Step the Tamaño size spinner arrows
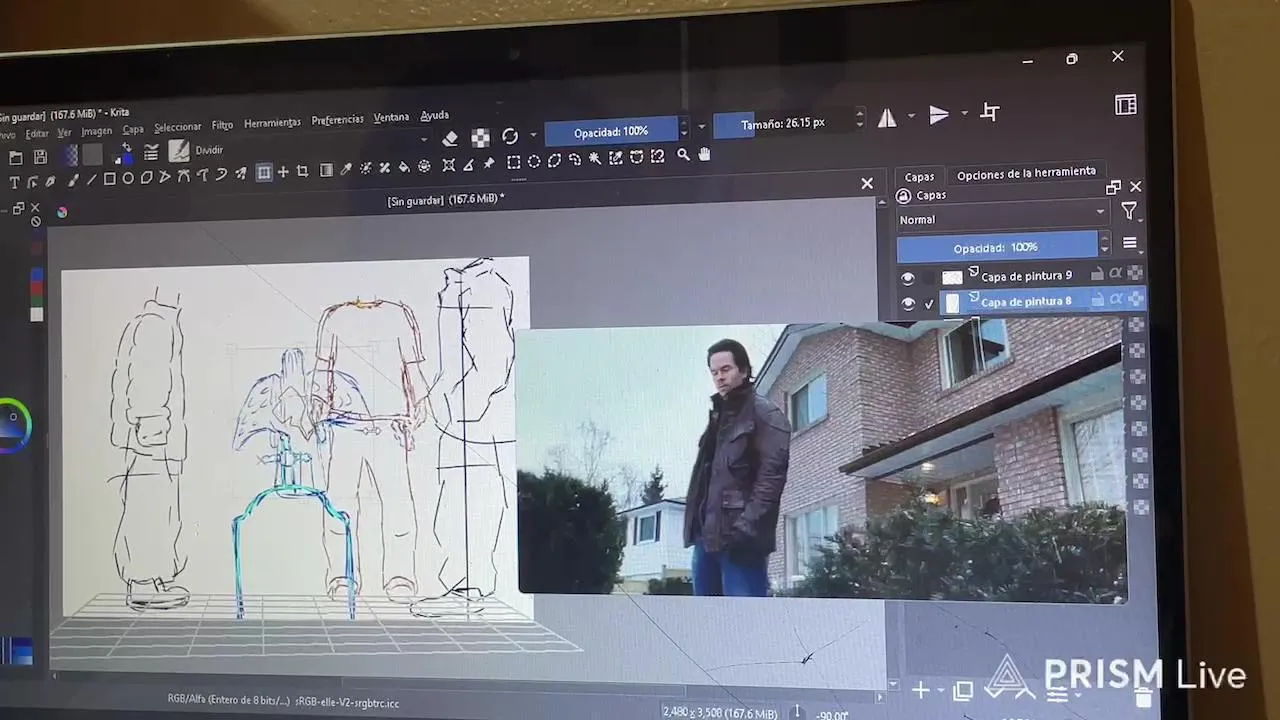This screenshot has height=720, width=1280. coord(860,120)
